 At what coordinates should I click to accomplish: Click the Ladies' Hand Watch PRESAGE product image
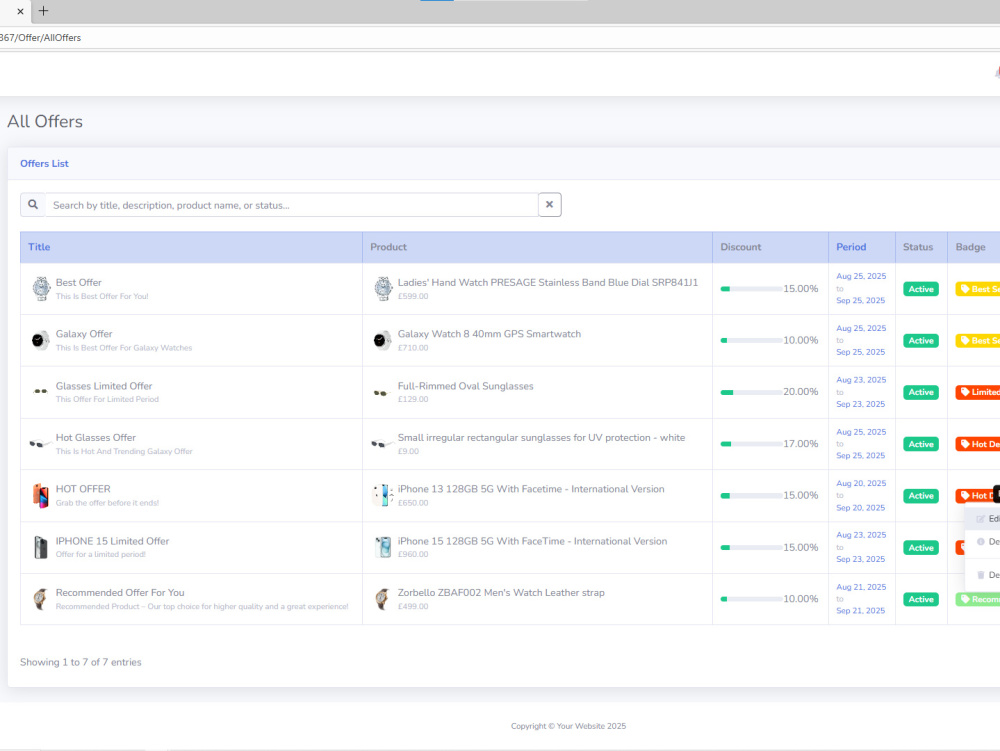(x=383, y=289)
